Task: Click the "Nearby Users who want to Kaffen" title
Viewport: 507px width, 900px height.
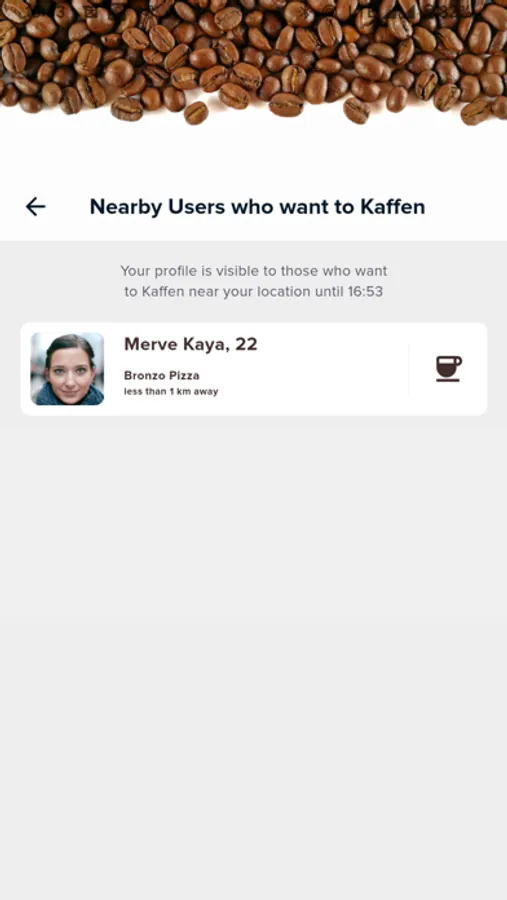Action: pyautogui.click(x=257, y=207)
